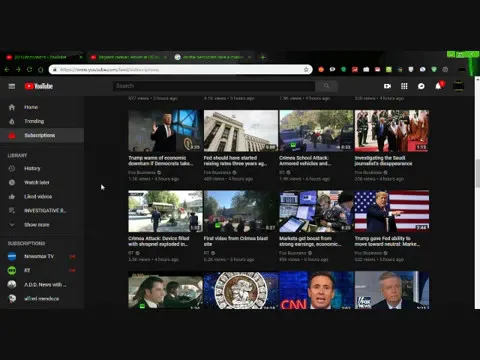Click the Liked videos thumbs-up icon

pos(12,197)
